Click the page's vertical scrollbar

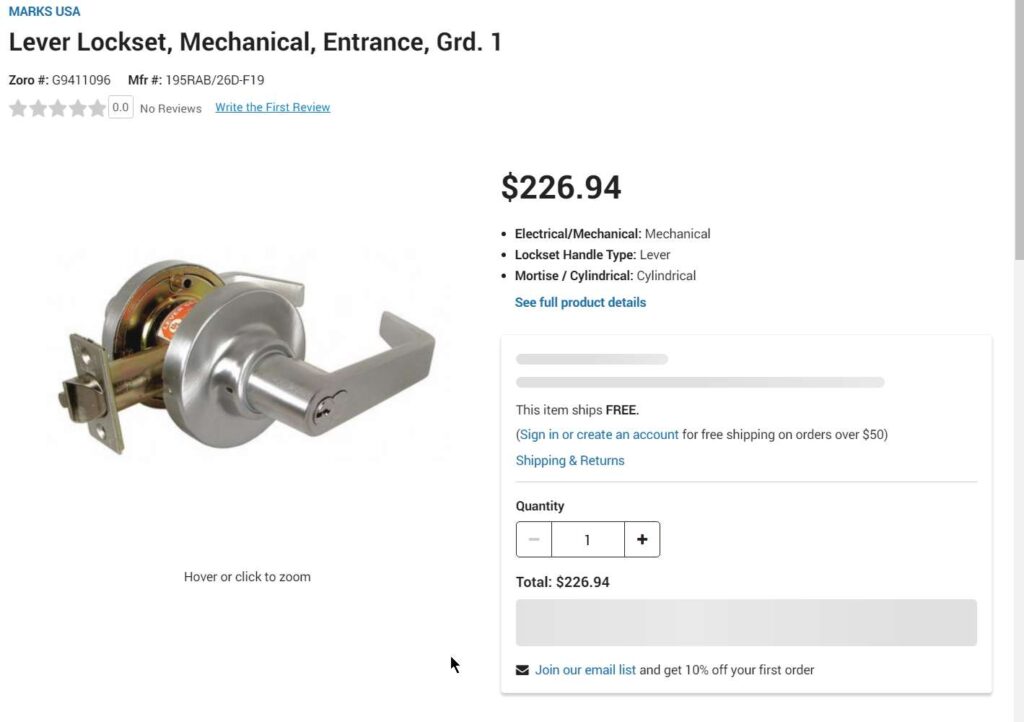click(1018, 200)
